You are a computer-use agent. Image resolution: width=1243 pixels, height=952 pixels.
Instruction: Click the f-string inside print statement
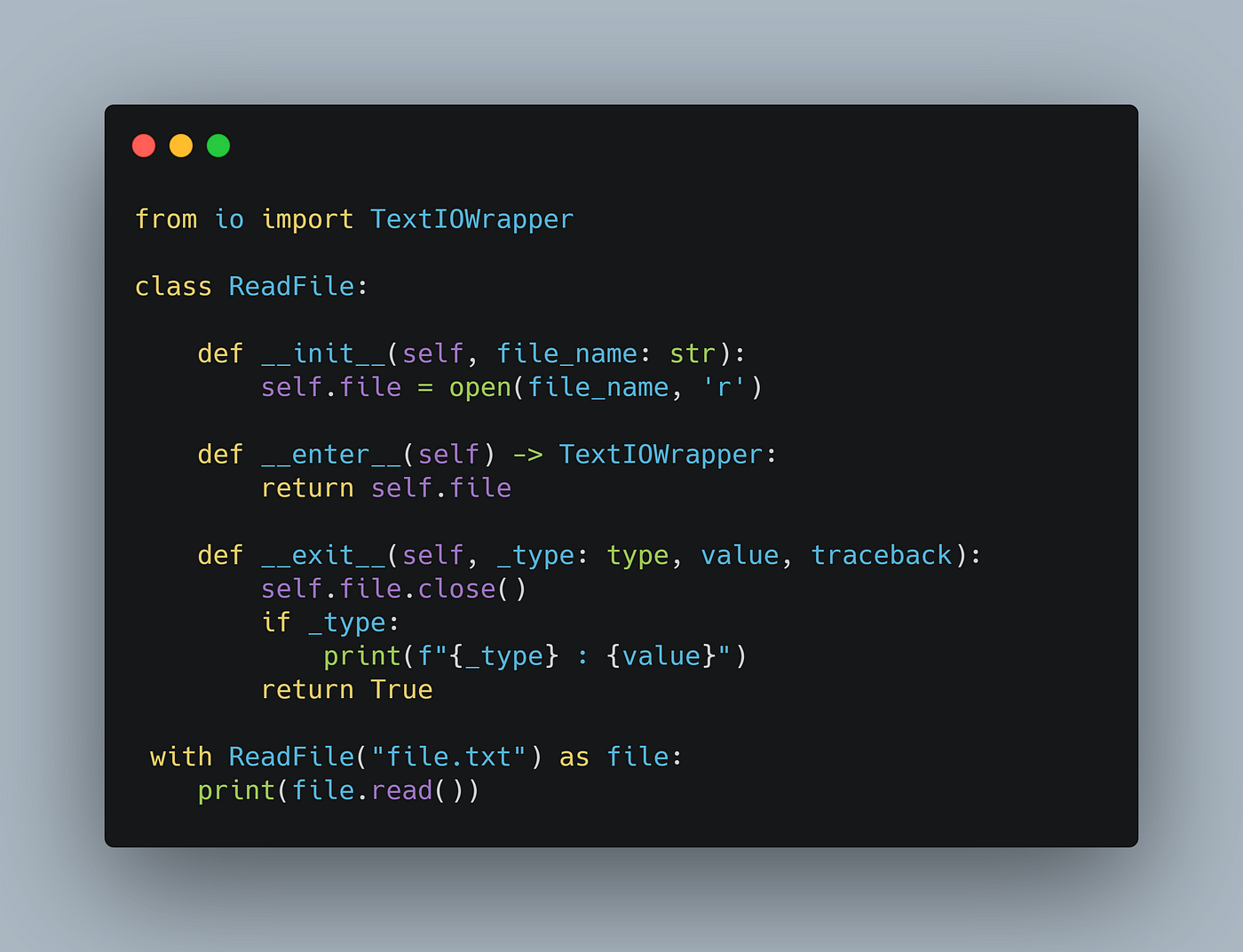coord(574,656)
